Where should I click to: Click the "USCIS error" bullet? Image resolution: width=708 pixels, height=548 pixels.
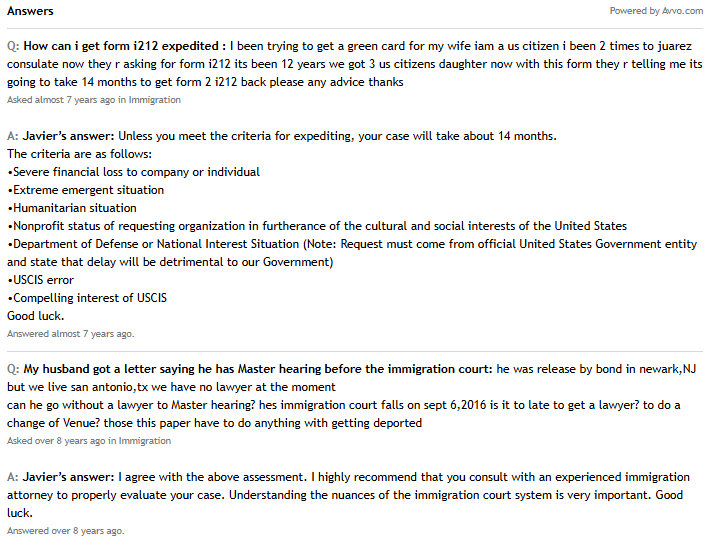[x=40, y=280]
